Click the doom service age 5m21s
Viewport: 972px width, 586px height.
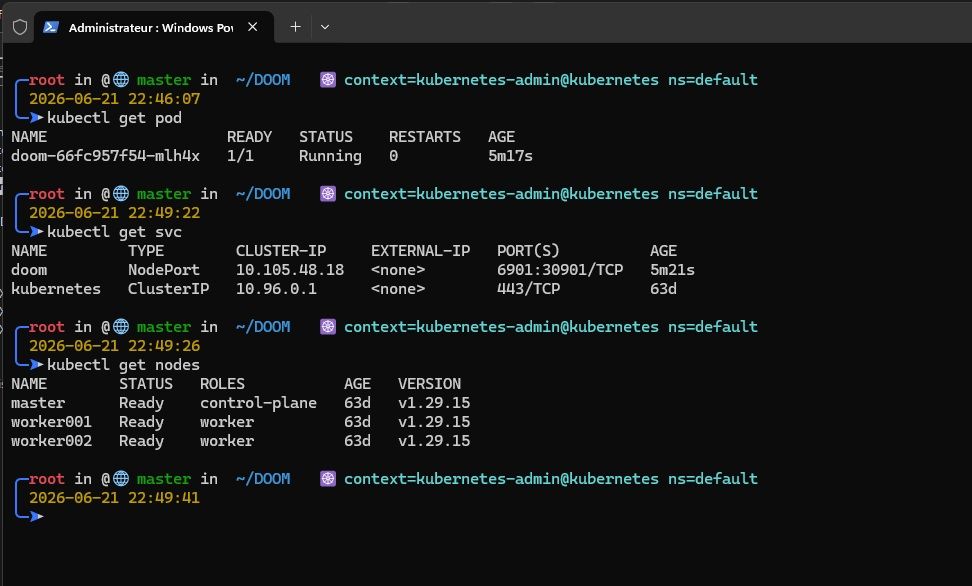pos(672,270)
